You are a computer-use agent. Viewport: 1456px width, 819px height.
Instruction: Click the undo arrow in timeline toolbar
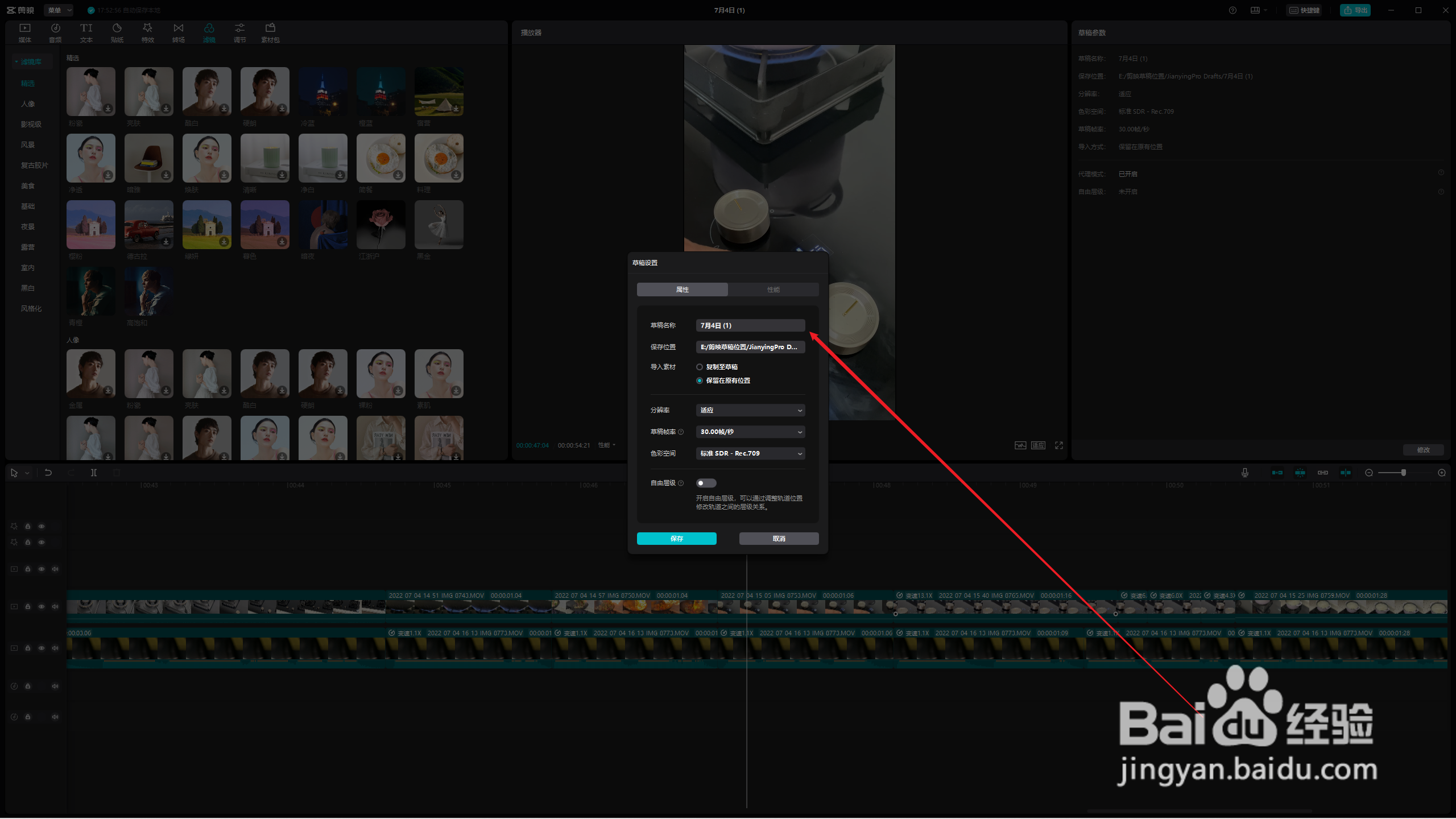click(48, 473)
